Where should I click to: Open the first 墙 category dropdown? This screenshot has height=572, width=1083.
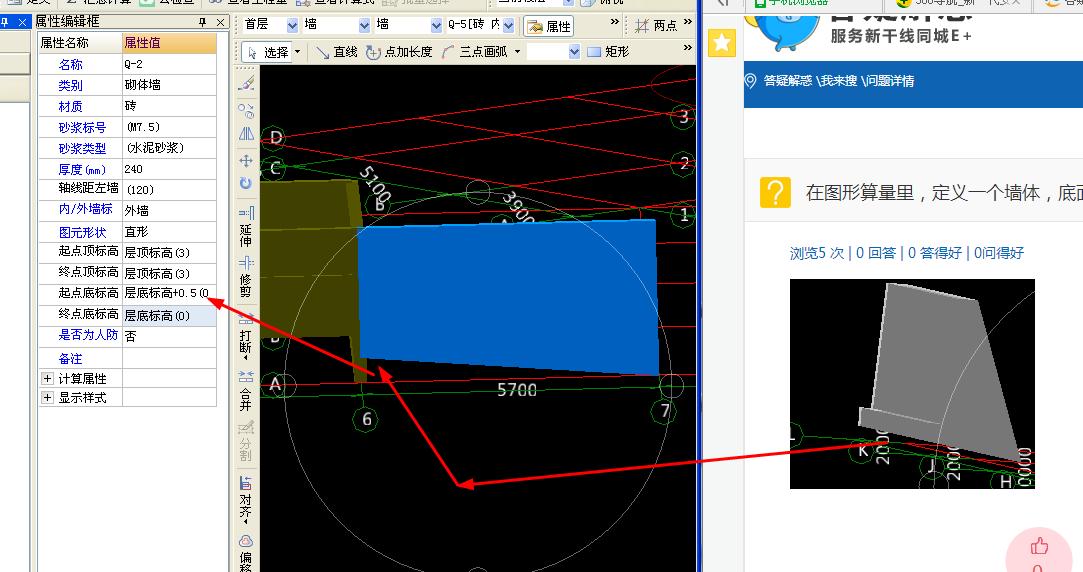(365, 26)
